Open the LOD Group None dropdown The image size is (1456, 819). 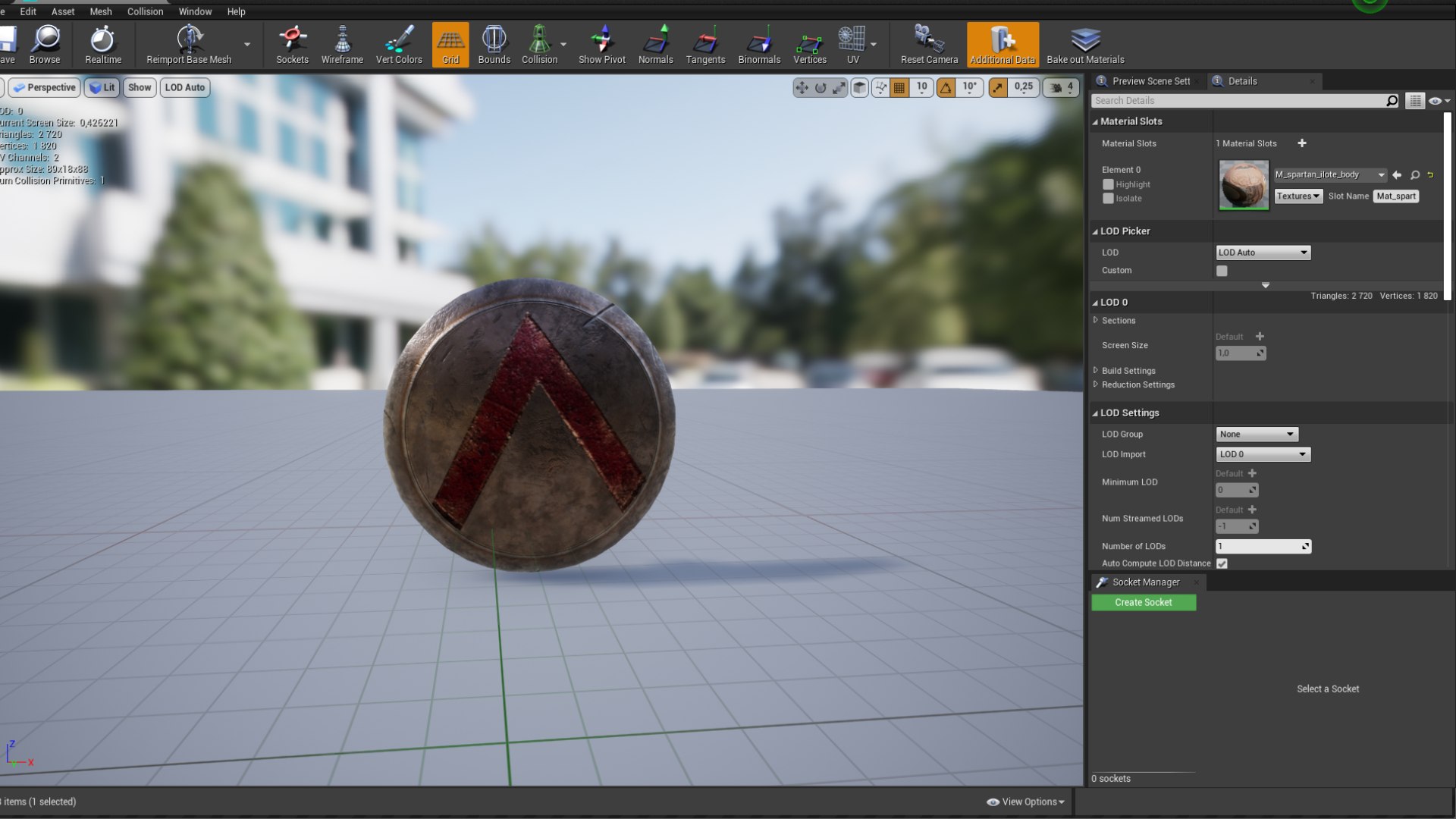pos(1257,435)
